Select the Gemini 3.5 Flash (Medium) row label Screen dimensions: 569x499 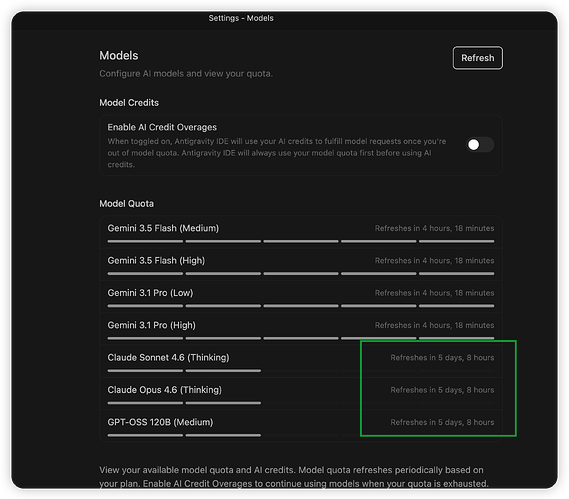[163, 228]
